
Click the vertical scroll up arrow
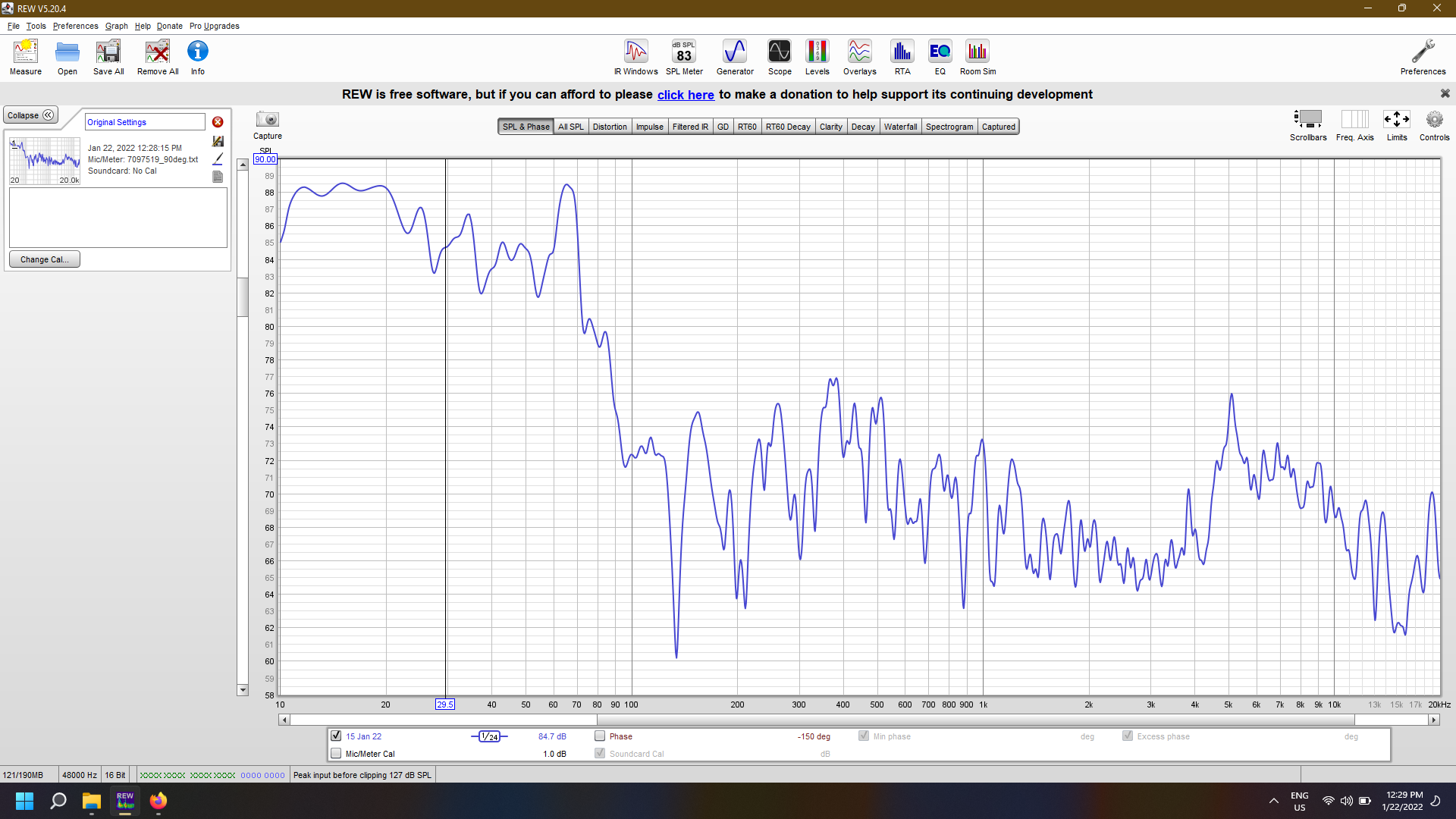[243, 165]
